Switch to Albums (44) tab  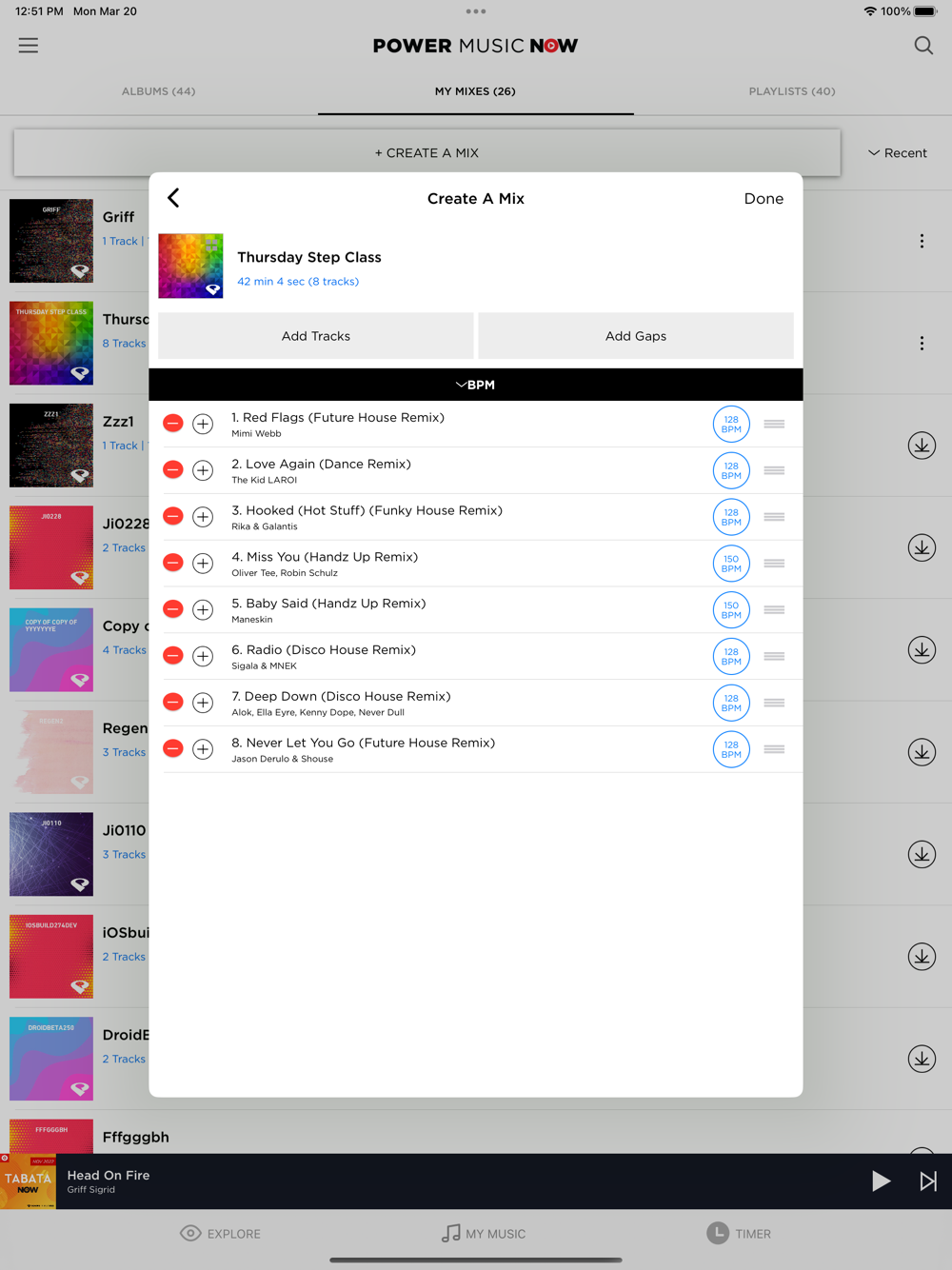tap(158, 91)
